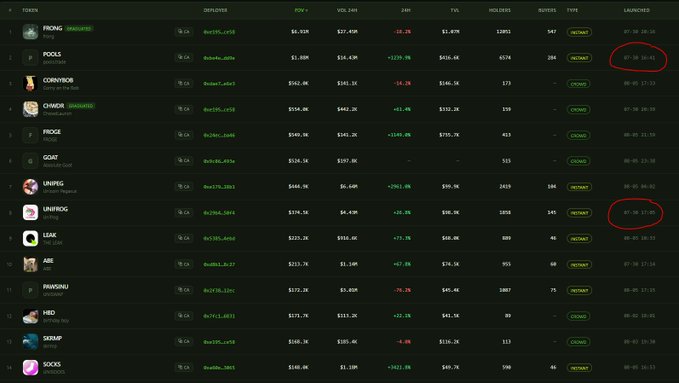Screen dimensions: 679x383
Task: Open the ABE token avatar
Action: [30, 264]
